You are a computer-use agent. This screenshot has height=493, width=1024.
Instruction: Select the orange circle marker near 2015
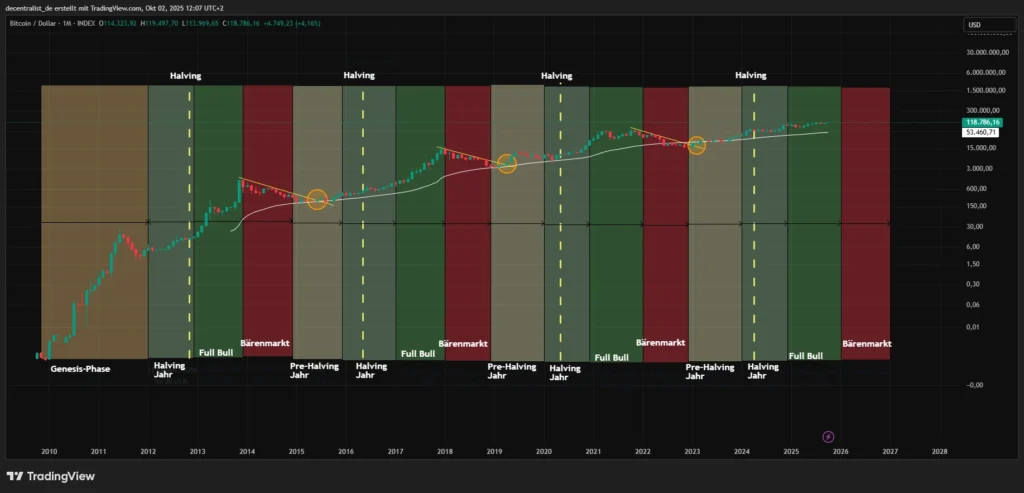[318, 200]
